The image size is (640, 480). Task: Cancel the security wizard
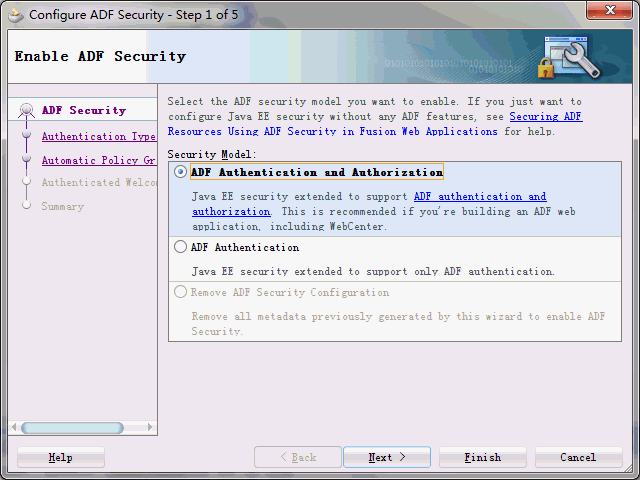click(578, 457)
